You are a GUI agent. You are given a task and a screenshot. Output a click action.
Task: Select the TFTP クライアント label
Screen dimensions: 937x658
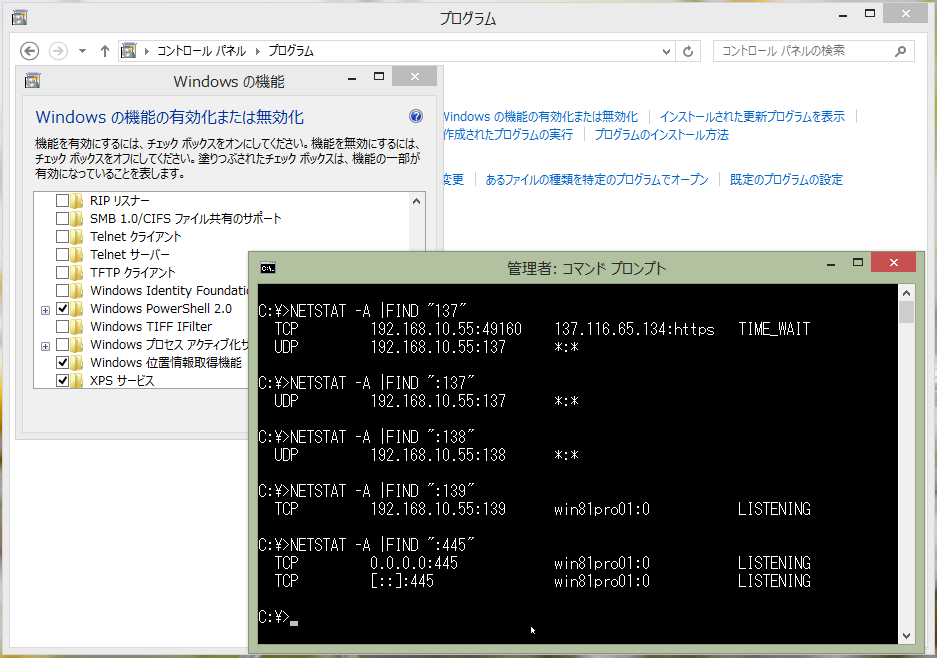(133, 273)
